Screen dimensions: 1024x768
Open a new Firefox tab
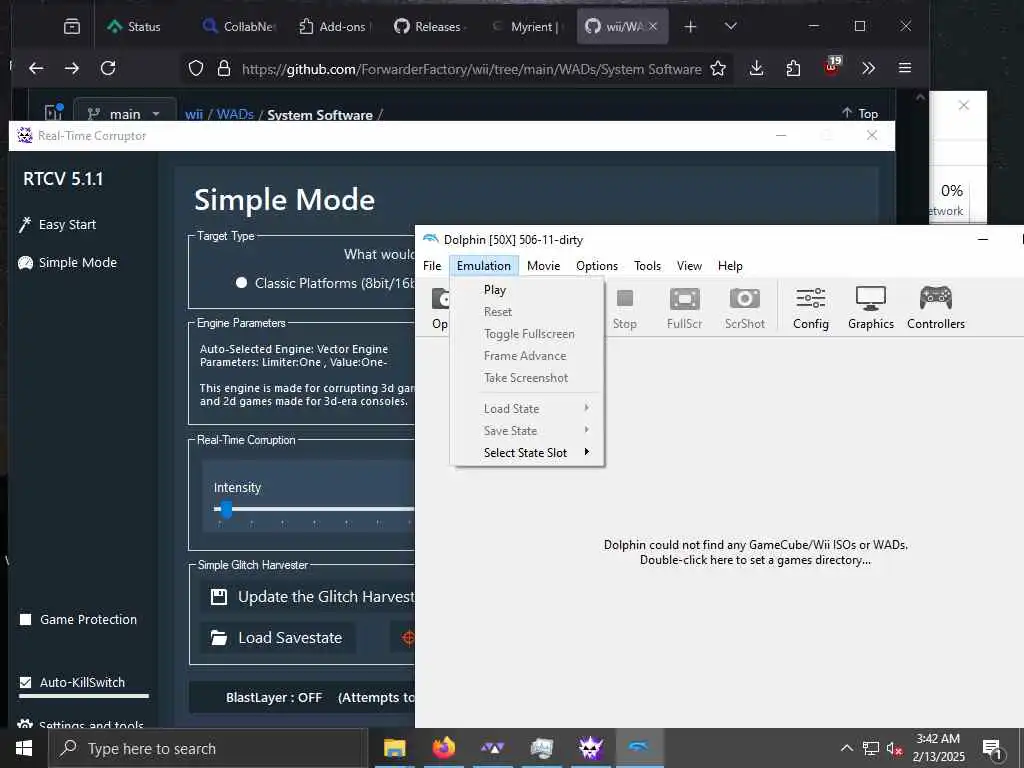tap(690, 27)
